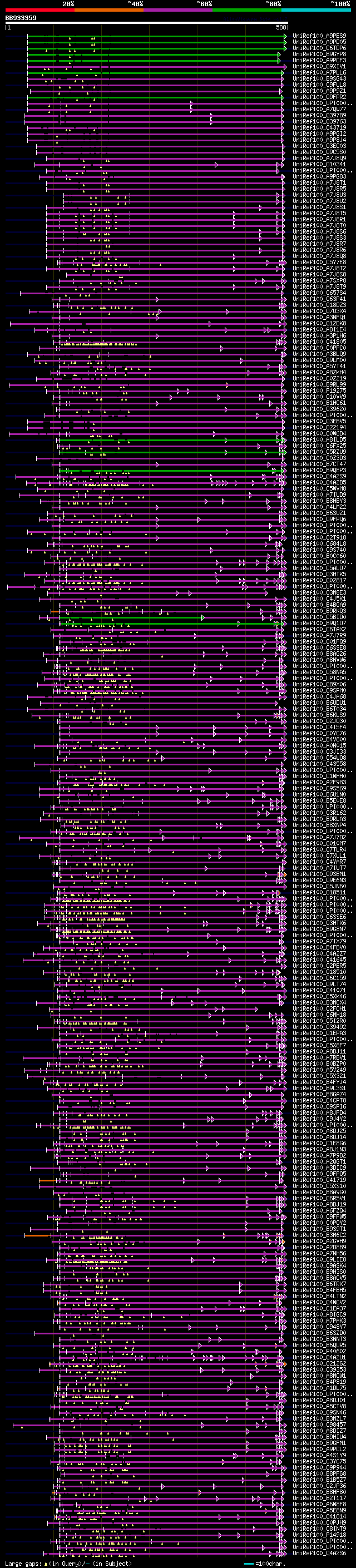Open hit UniRef100_A9PES9
This screenshot has width=356, height=1568.
[x=319, y=36]
